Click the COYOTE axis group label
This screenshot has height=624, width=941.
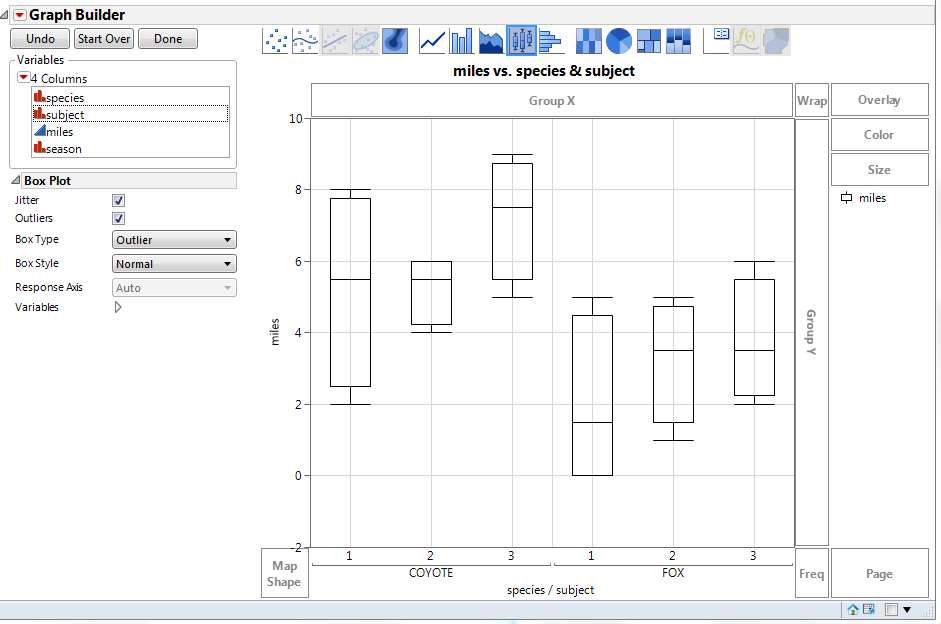431,572
